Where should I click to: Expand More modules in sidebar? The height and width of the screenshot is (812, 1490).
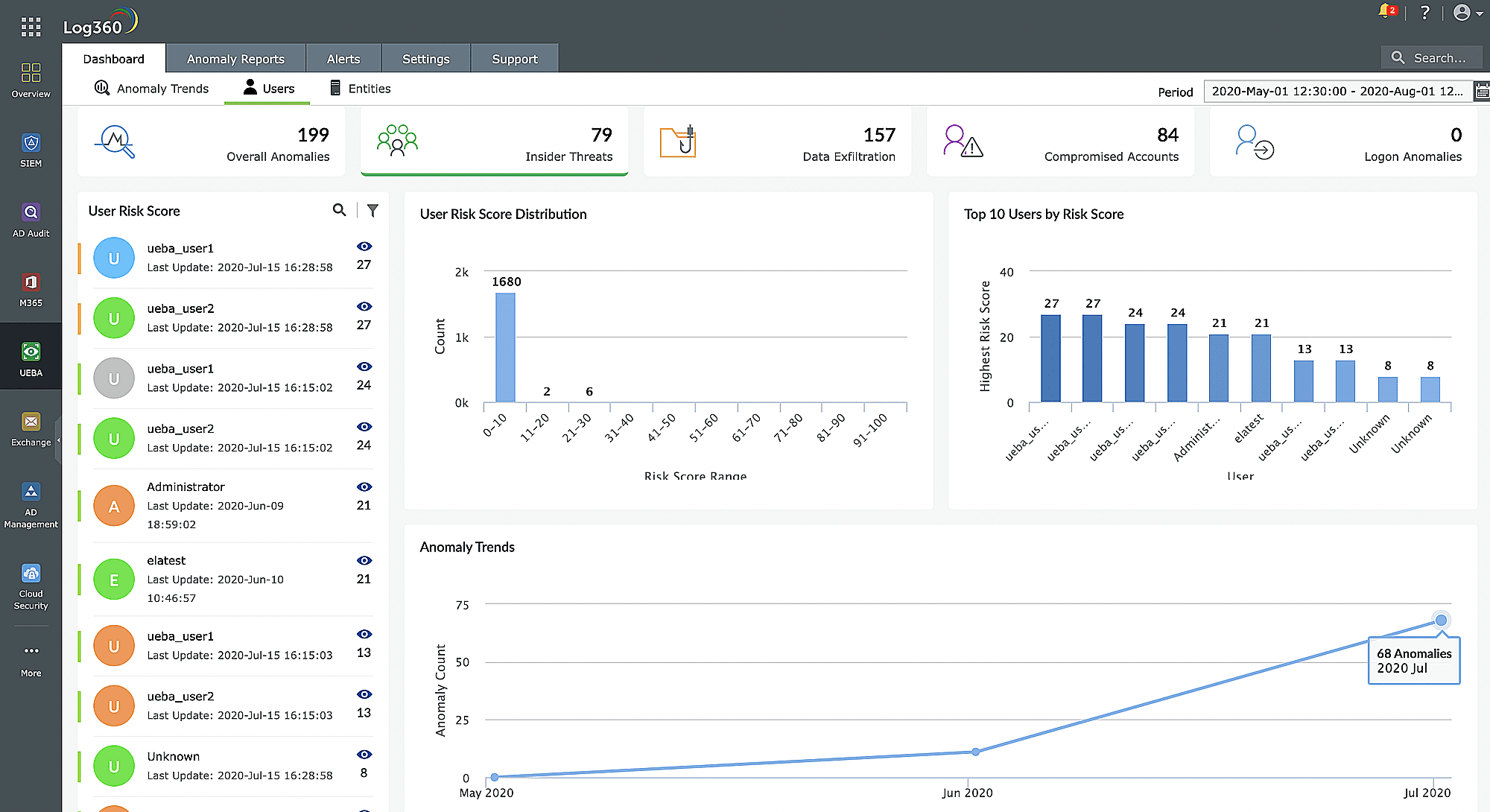point(31,659)
